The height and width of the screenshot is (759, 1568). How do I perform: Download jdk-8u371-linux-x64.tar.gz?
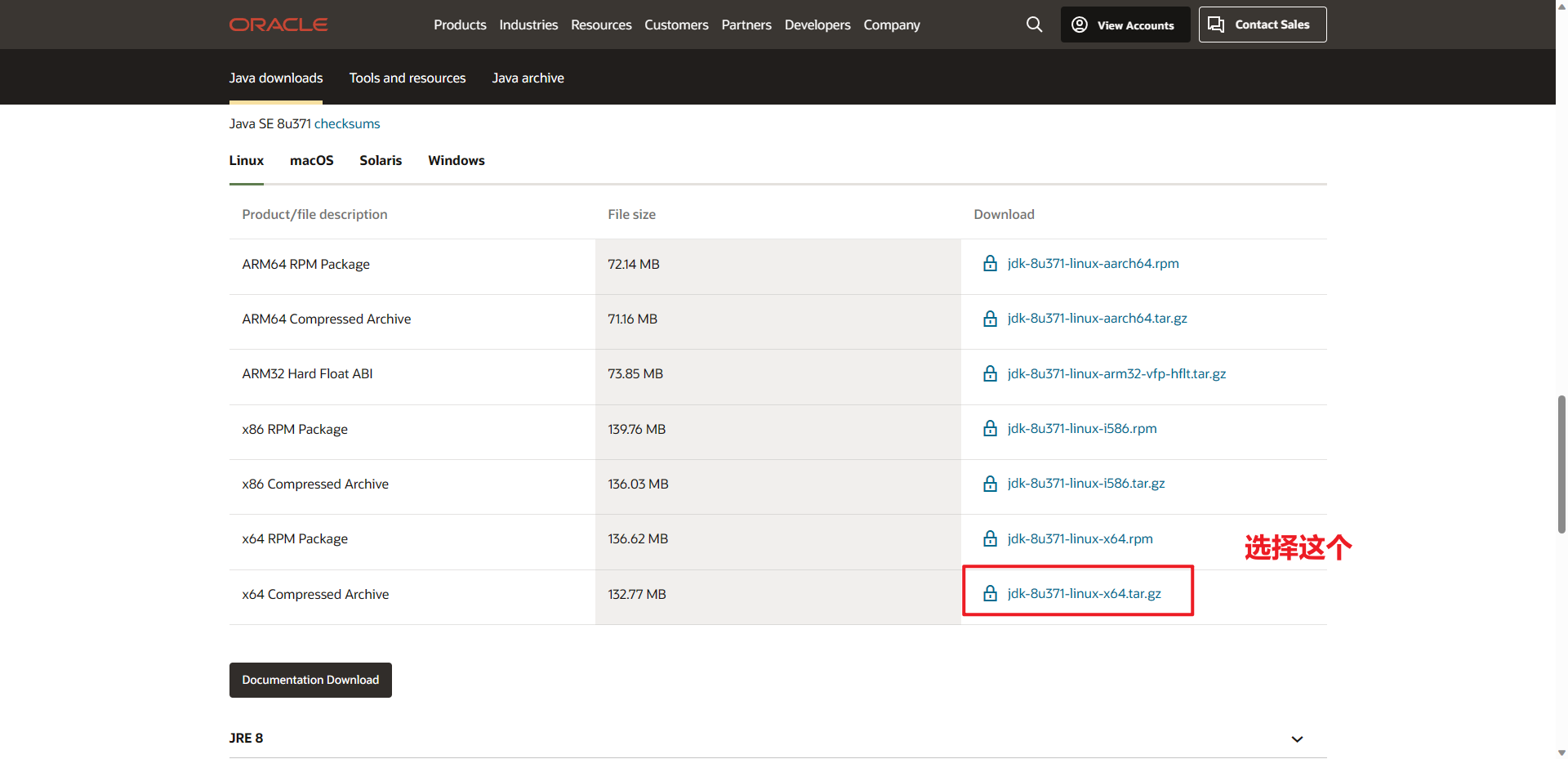tap(1084, 593)
